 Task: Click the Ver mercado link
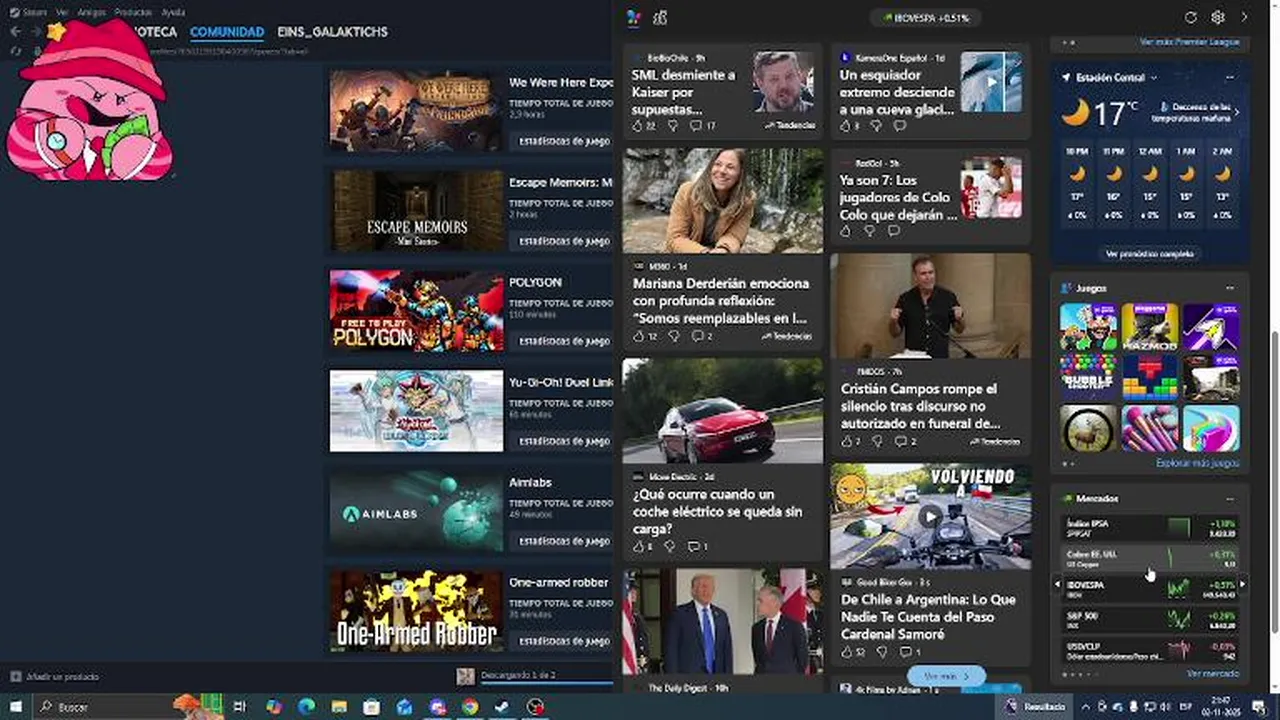pos(1213,674)
